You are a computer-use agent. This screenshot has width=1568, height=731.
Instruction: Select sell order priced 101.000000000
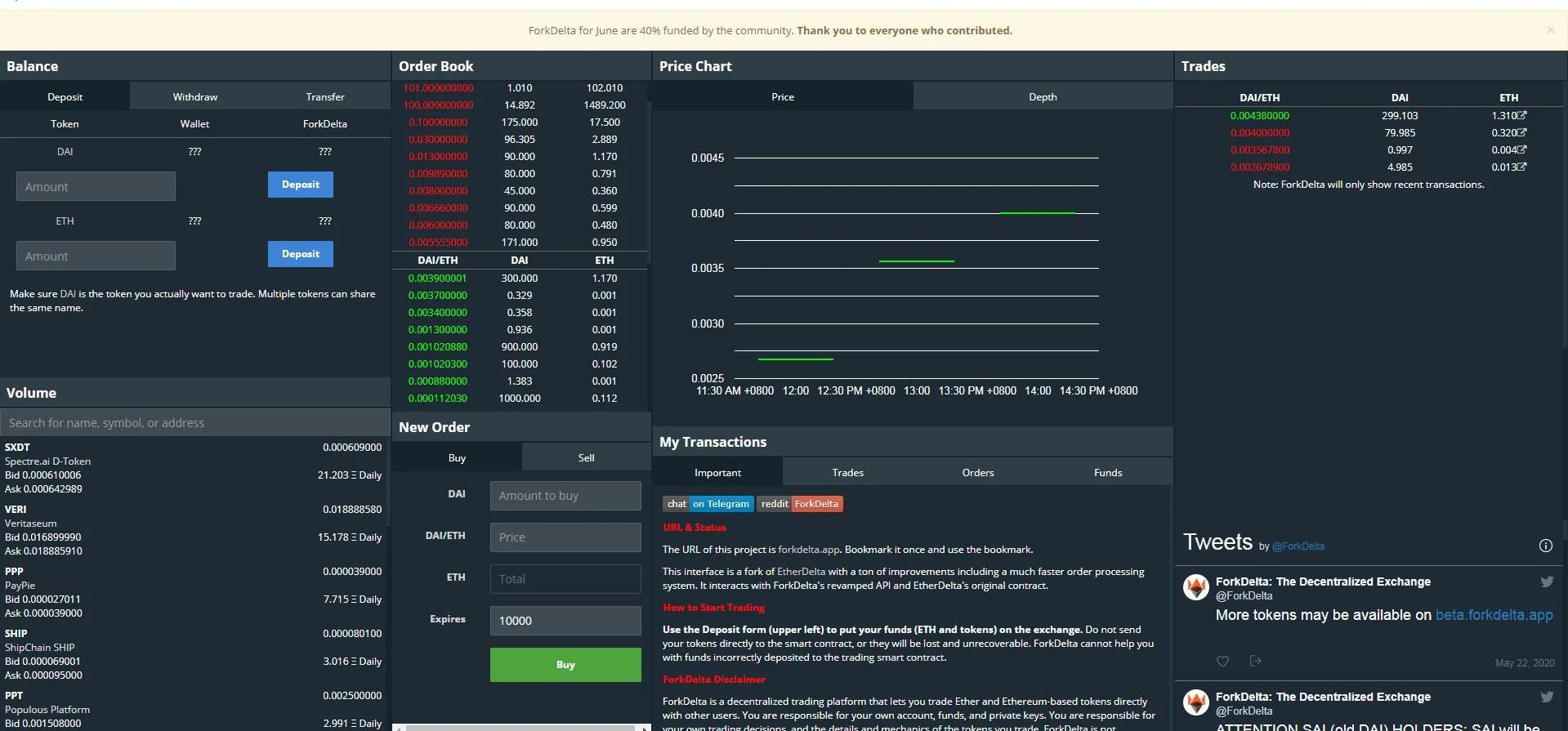coord(520,88)
